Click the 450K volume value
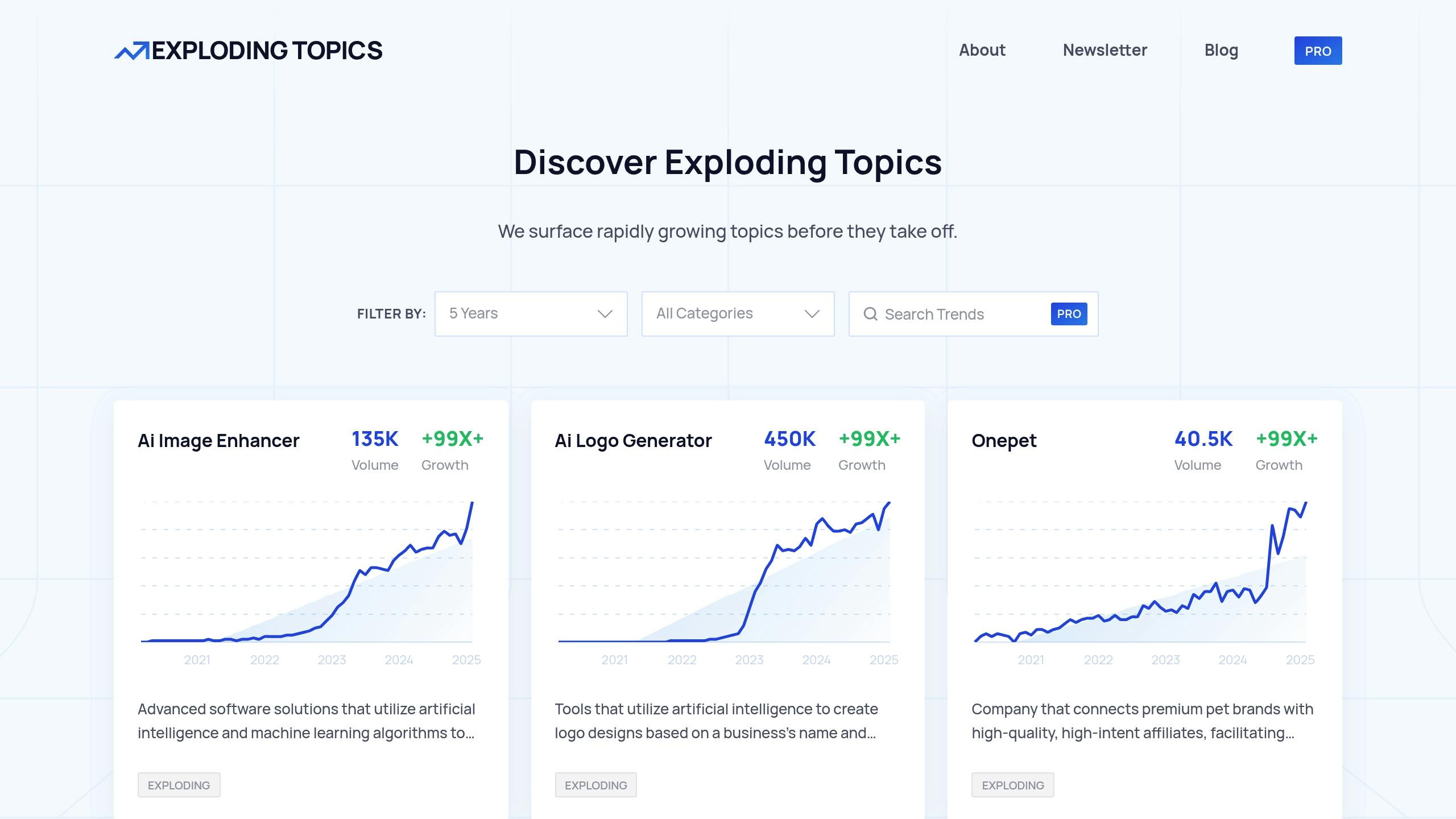Image resolution: width=1456 pixels, height=819 pixels. (x=789, y=439)
